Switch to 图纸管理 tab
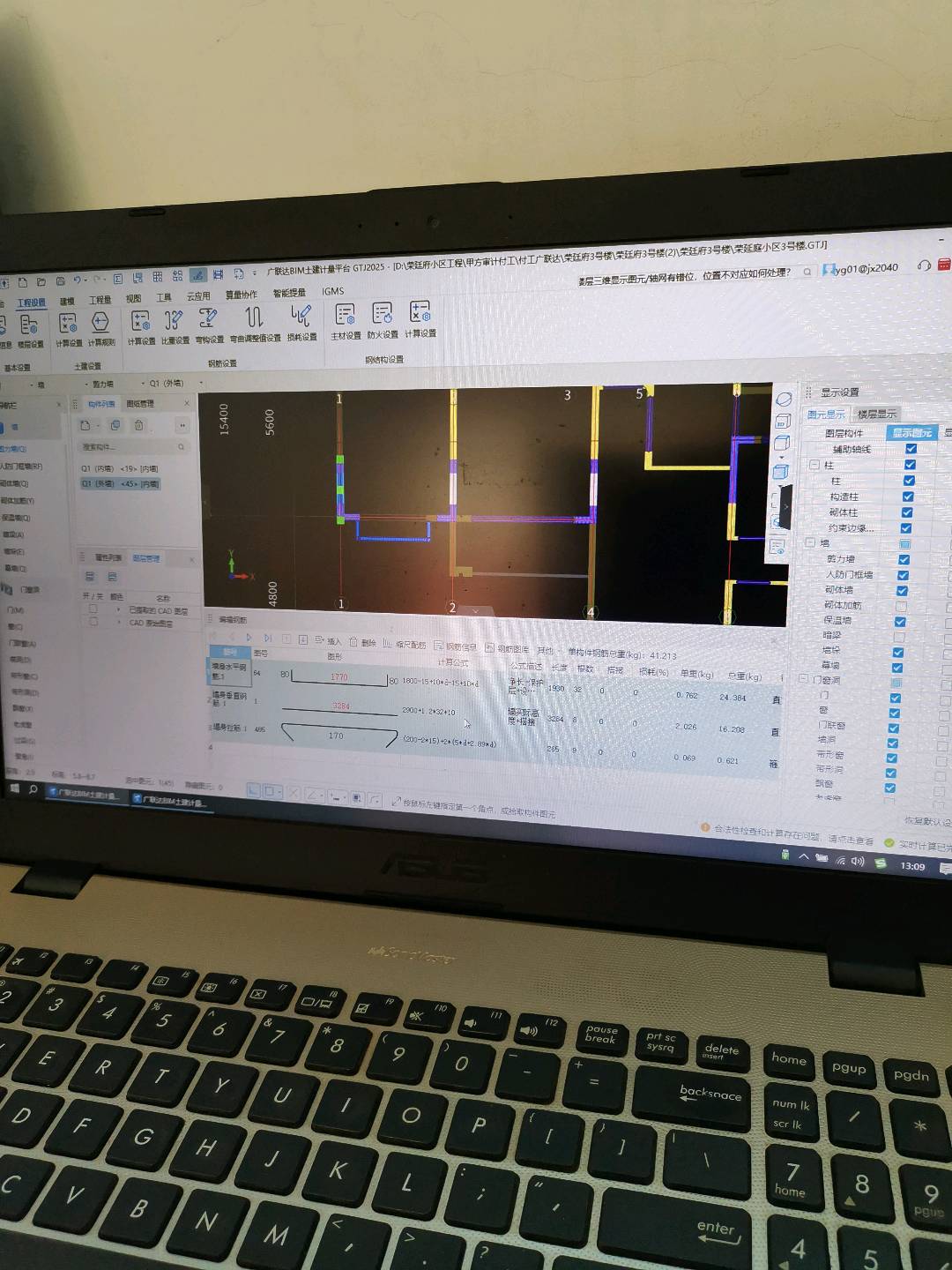The height and width of the screenshot is (1270, 952). (139, 404)
